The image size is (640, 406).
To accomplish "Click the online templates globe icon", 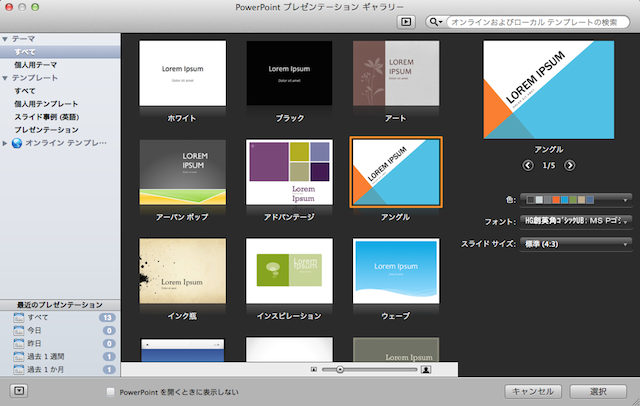I will click(x=17, y=143).
